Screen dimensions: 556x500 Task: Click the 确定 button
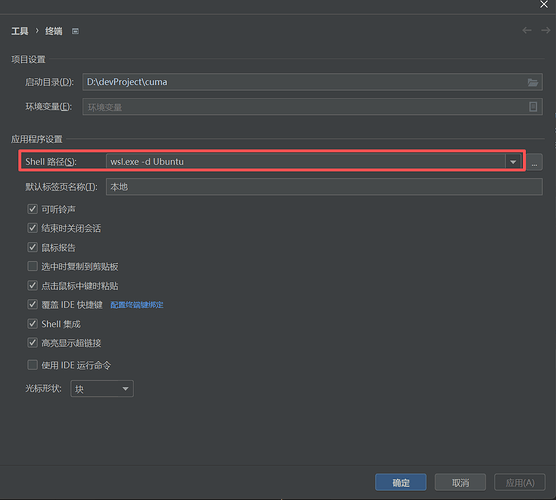click(x=401, y=482)
